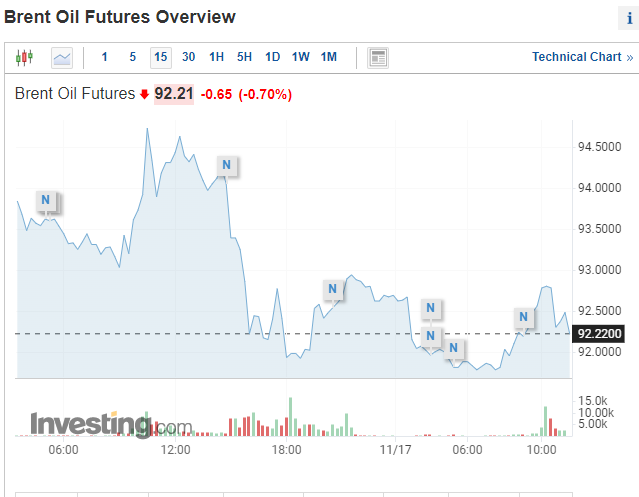Open news marker near the 94.00 level

[x=226, y=165]
